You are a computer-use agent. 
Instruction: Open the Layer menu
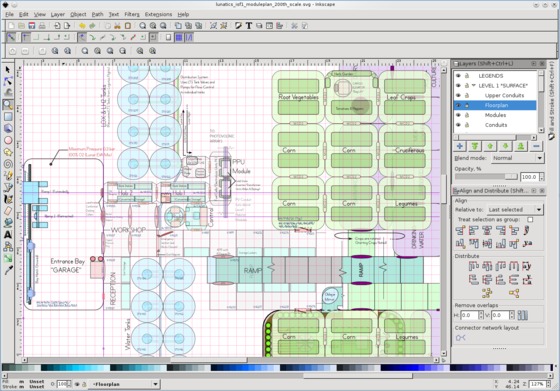pos(58,14)
